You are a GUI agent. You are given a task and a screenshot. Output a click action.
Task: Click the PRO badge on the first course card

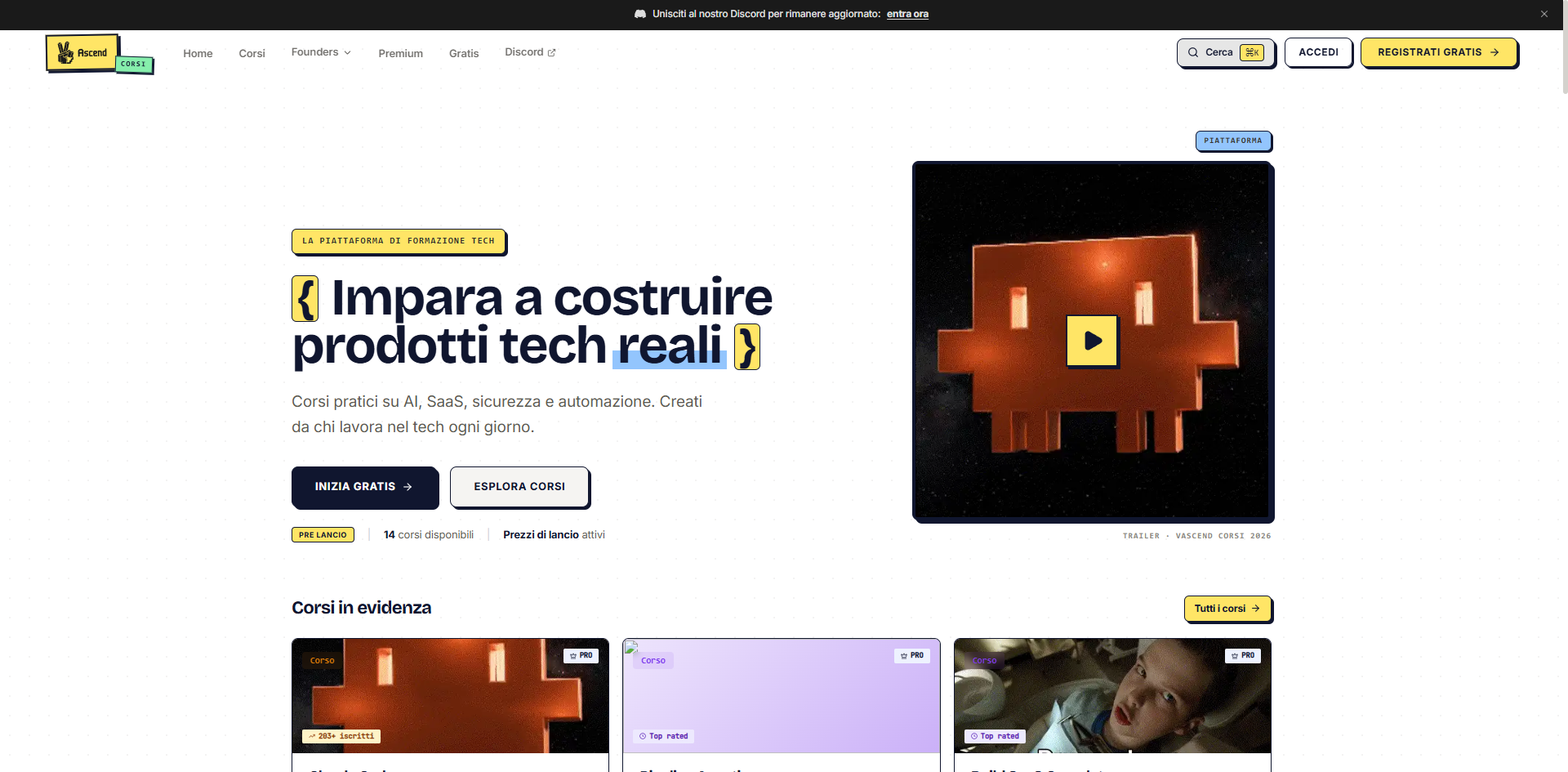[x=581, y=655]
